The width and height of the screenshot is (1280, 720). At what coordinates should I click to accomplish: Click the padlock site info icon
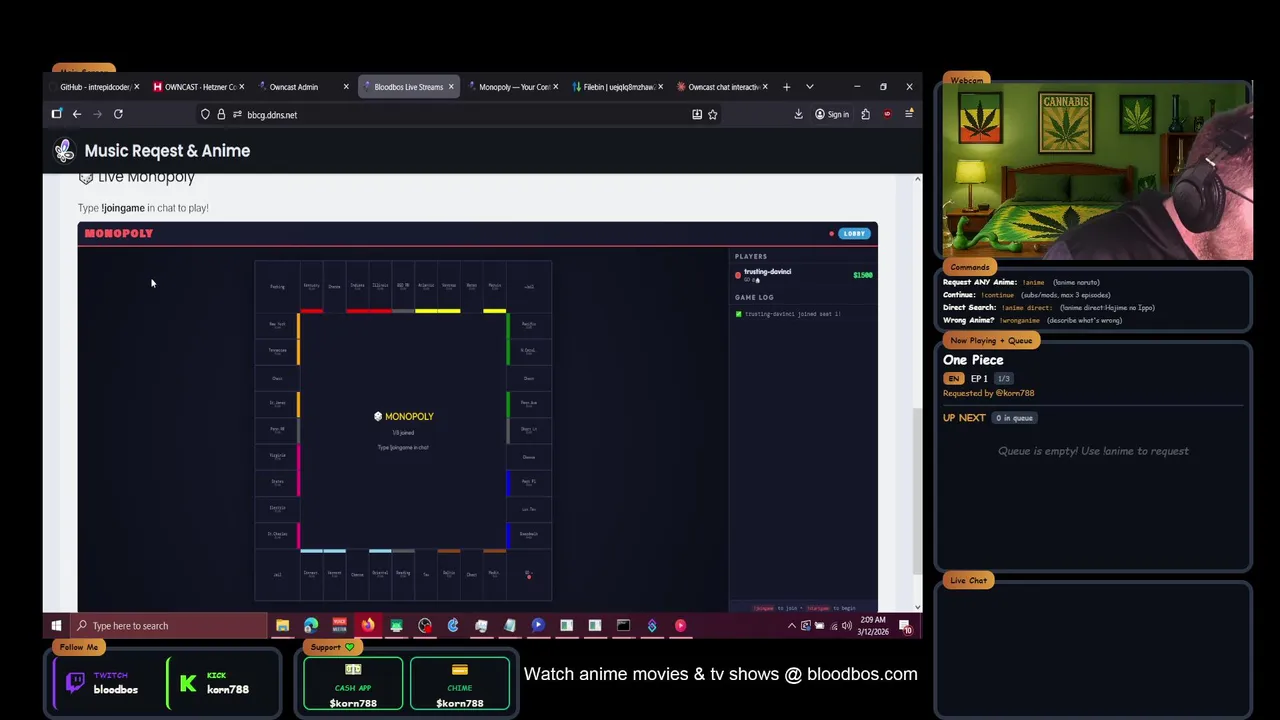(x=221, y=114)
